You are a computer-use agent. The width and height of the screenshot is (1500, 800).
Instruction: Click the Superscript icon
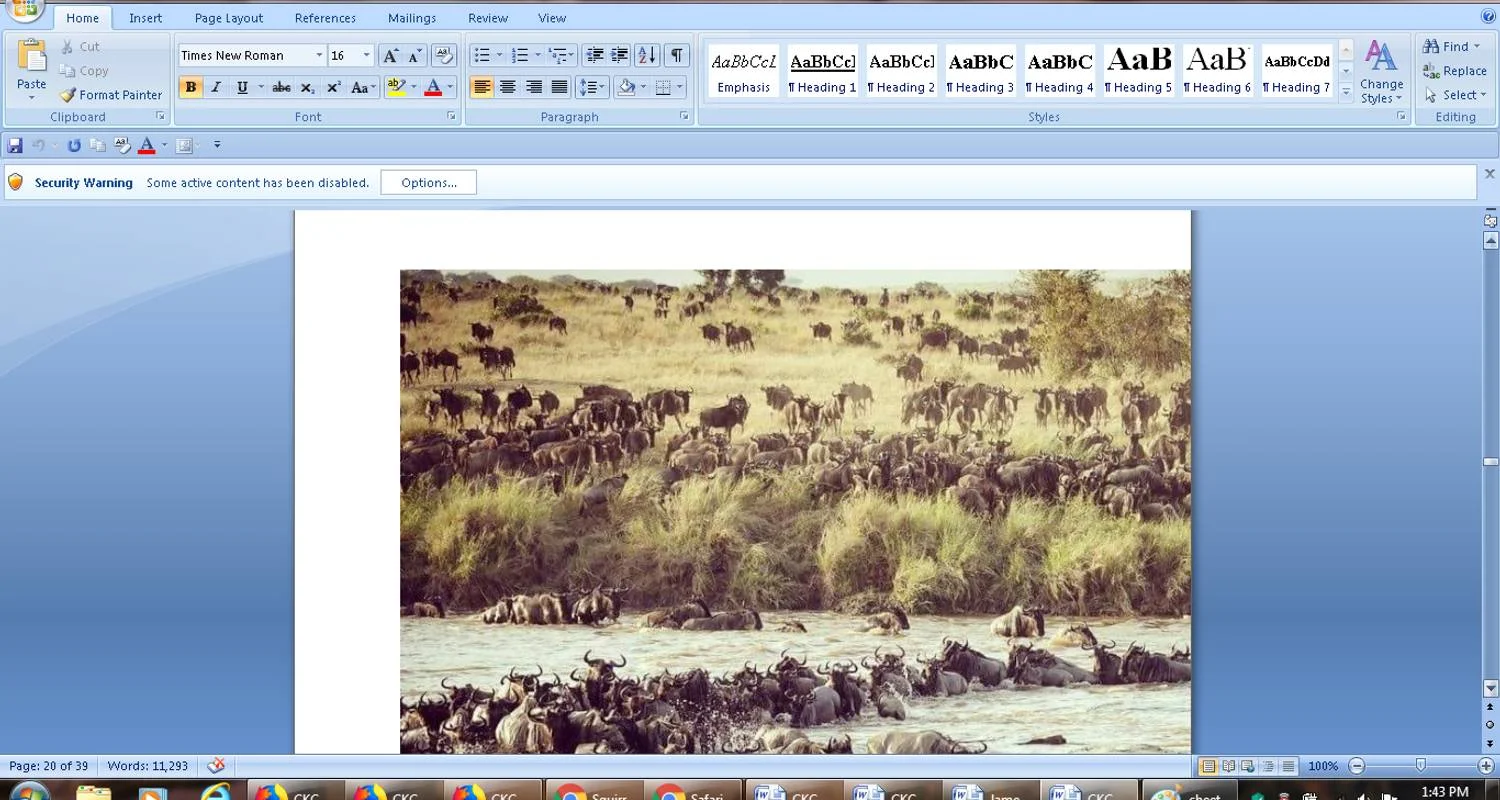click(x=334, y=88)
